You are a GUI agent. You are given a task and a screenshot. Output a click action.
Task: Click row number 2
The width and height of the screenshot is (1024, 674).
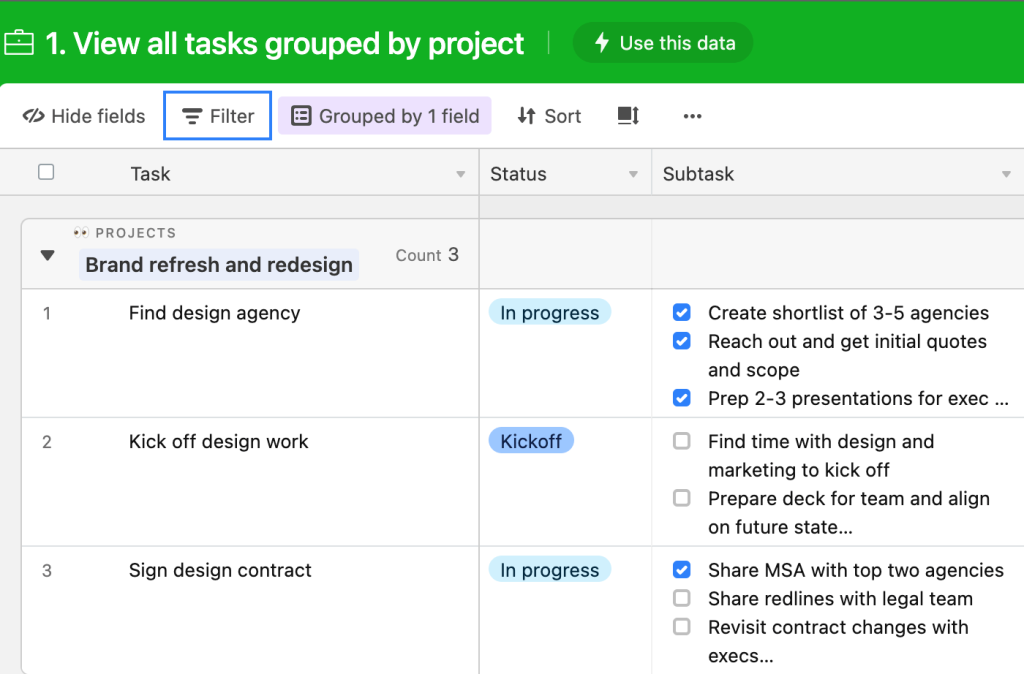pos(47,442)
